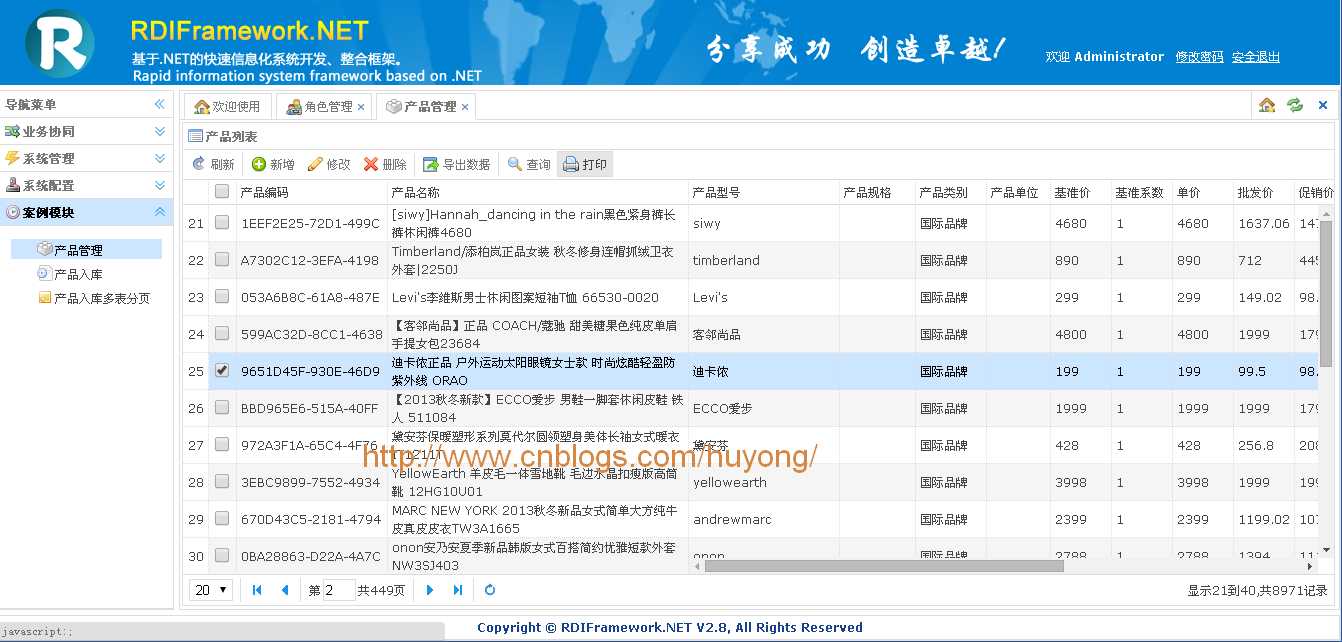Collapse the navigation menu panel

pyautogui.click(x=159, y=104)
